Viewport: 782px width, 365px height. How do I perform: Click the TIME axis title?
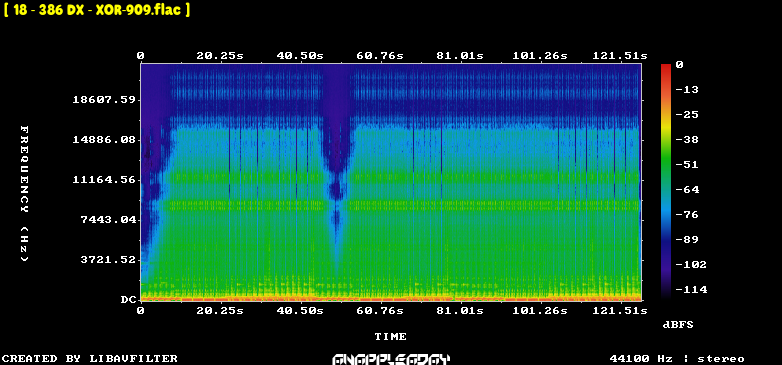[391, 337]
